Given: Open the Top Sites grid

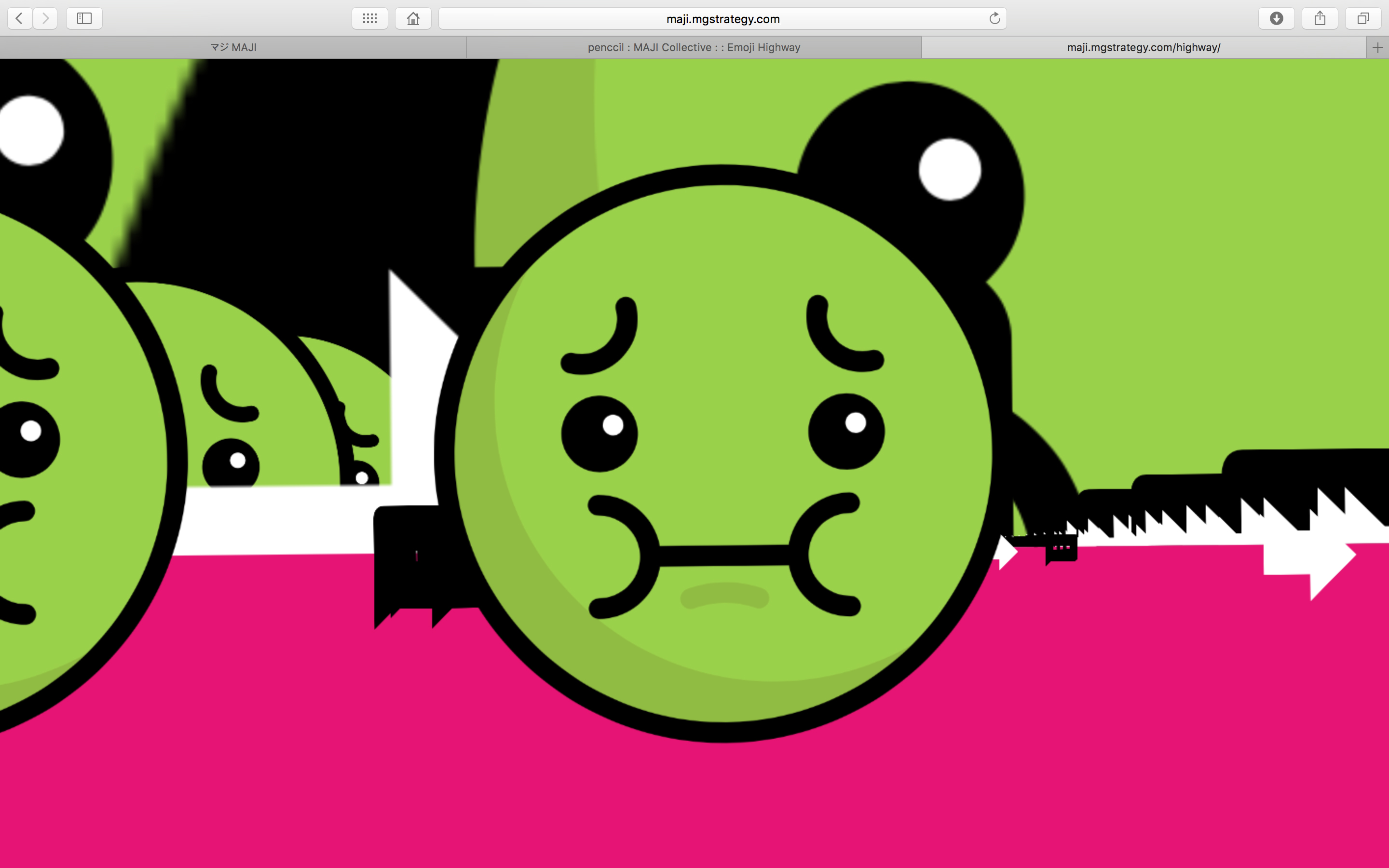Looking at the screenshot, I should tap(370, 18).
